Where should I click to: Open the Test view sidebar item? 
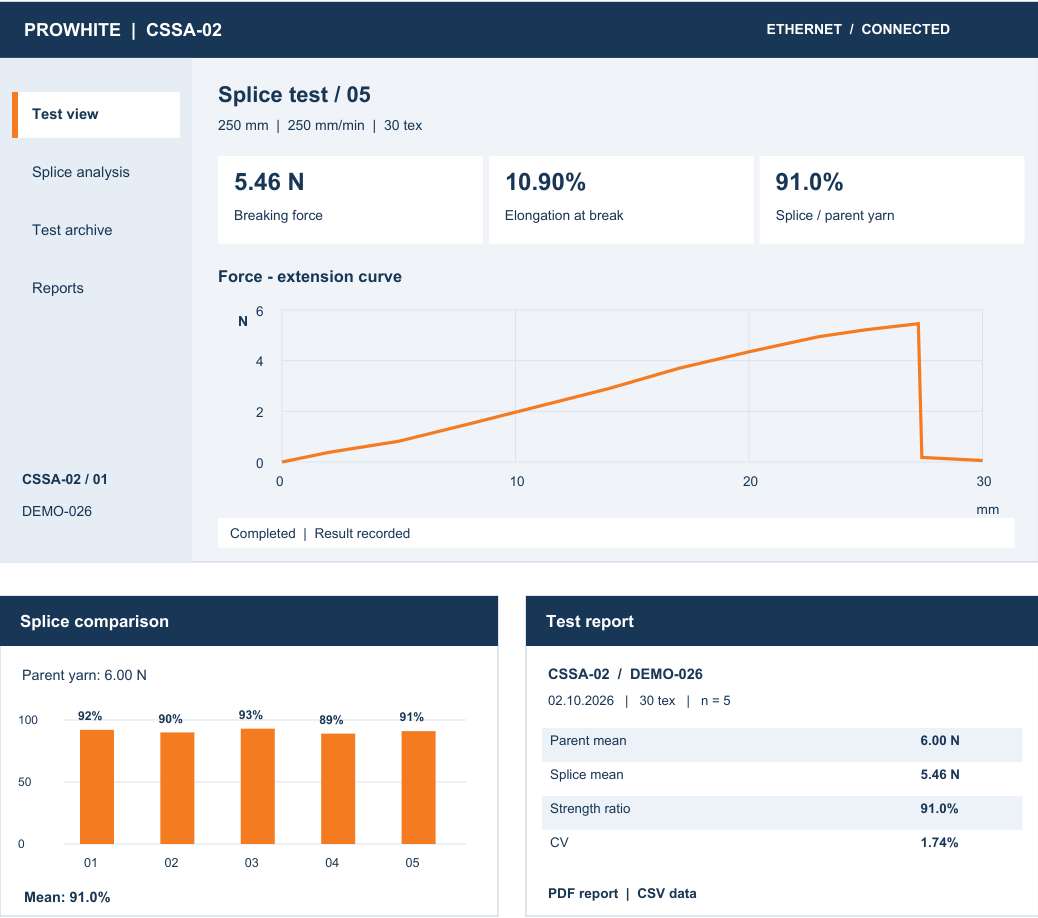click(x=96, y=115)
